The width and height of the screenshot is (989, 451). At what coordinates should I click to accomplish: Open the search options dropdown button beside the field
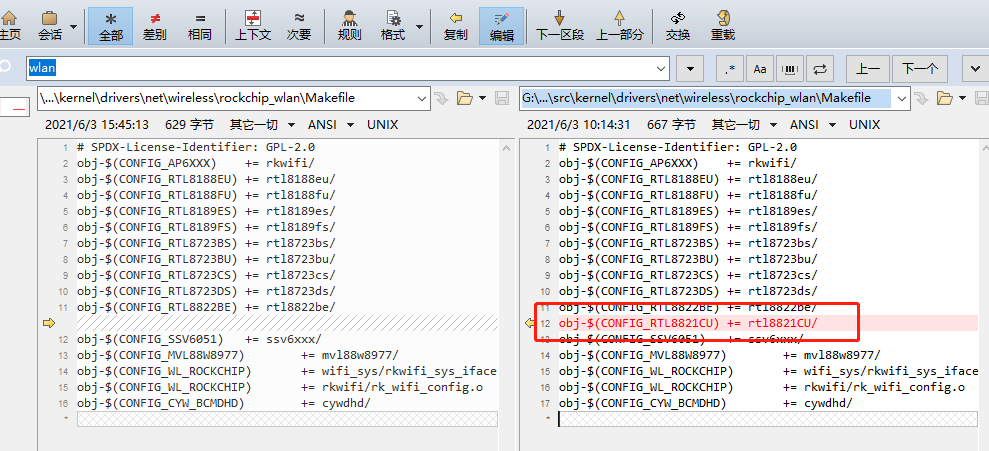[x=690, y=68]
